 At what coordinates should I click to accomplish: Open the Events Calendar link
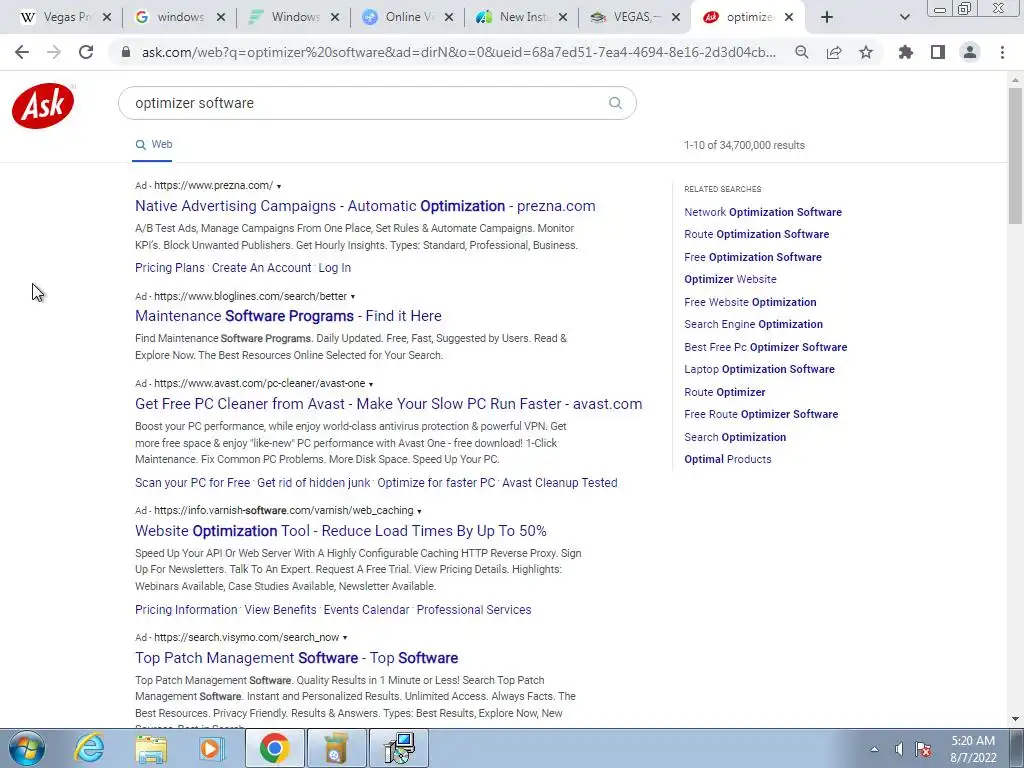coord(366,610)
